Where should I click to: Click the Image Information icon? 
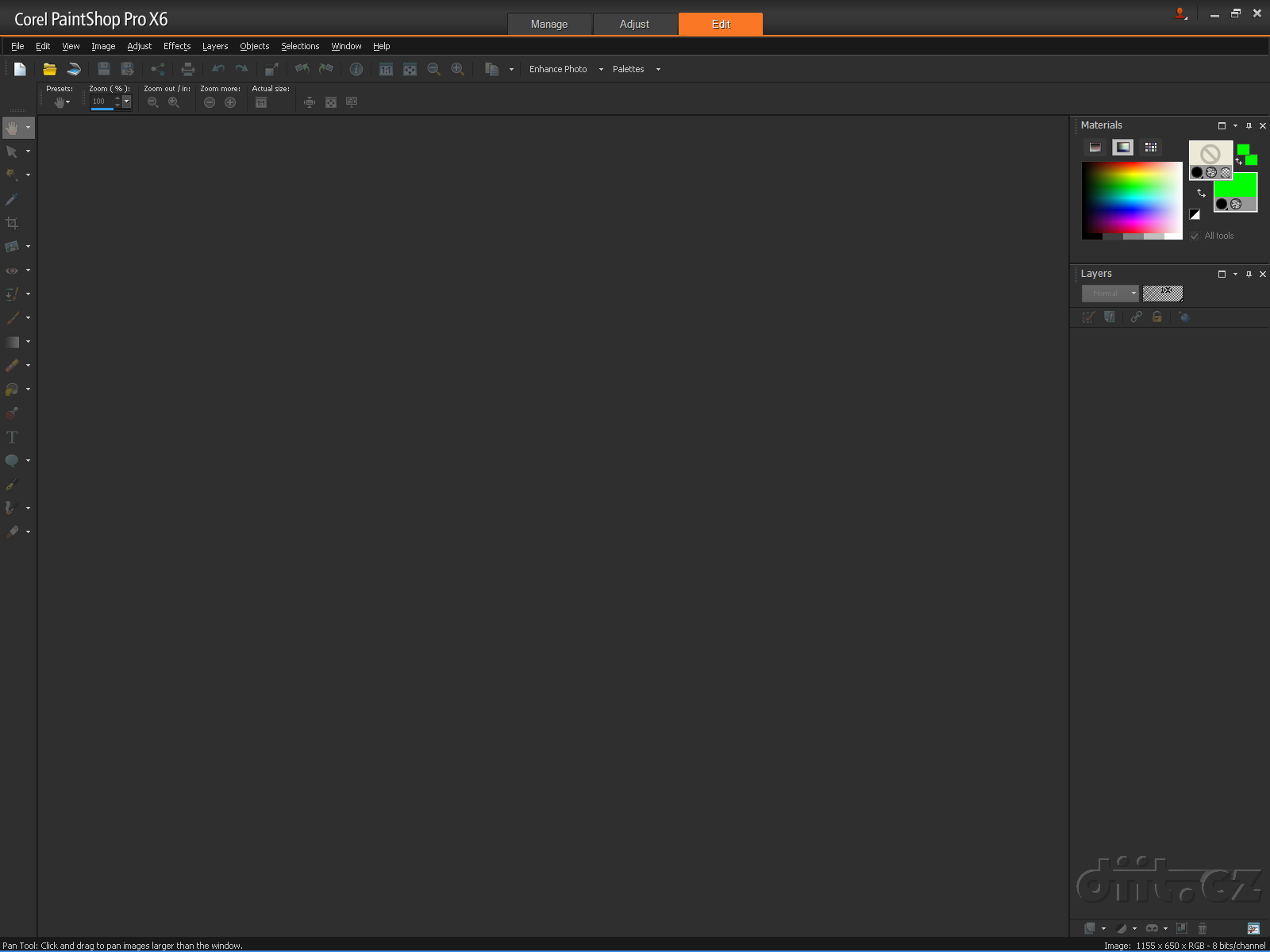coord(356,69)
